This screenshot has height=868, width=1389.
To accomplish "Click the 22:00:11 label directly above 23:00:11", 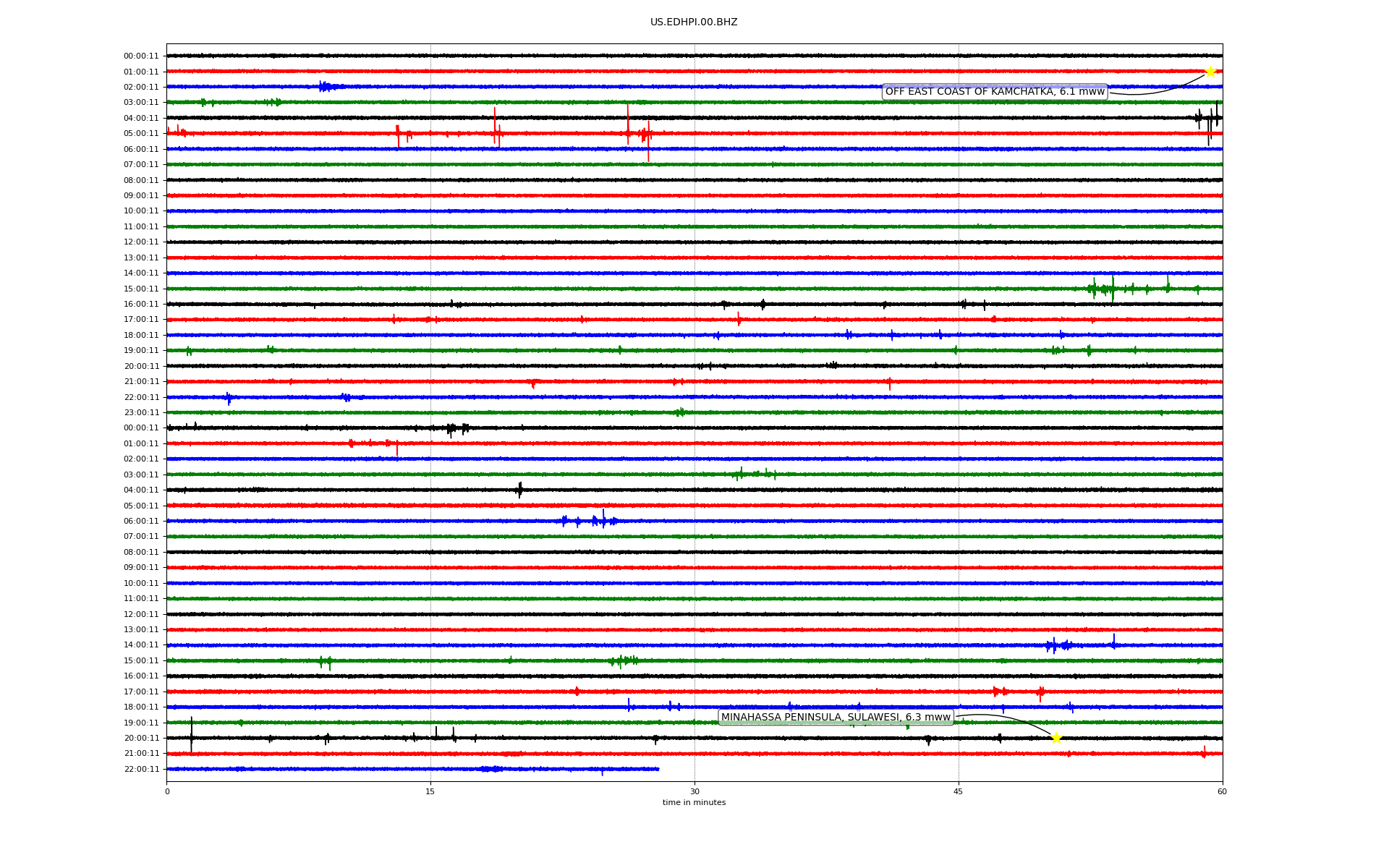I will click(x=141, y=397).
